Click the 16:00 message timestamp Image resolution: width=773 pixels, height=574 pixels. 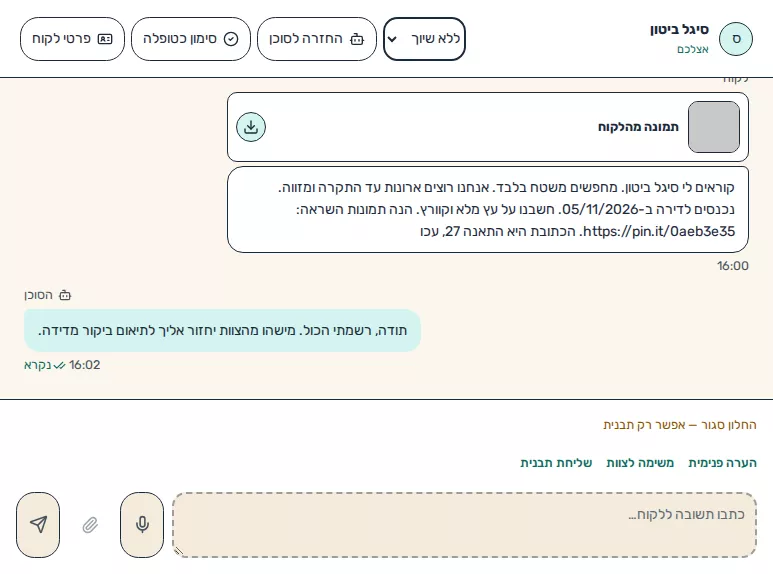click(733, 266)
